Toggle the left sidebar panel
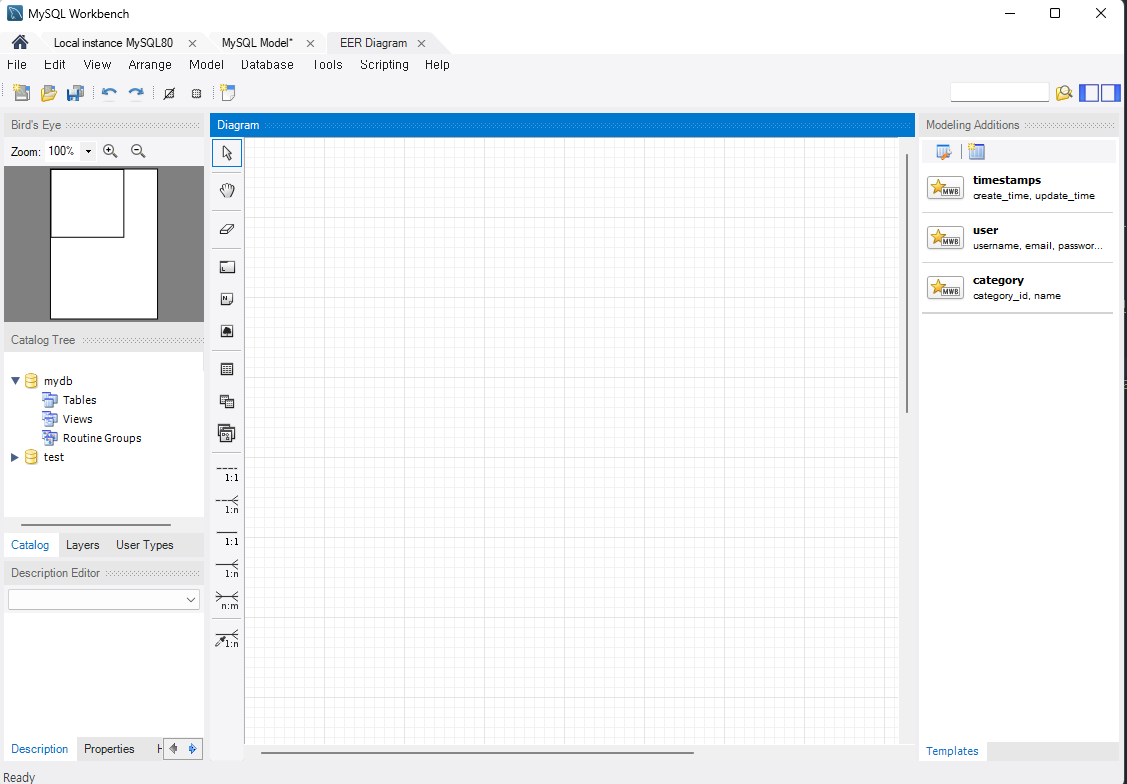The width and height of the screenshot is (1127, 784). 1089,93
